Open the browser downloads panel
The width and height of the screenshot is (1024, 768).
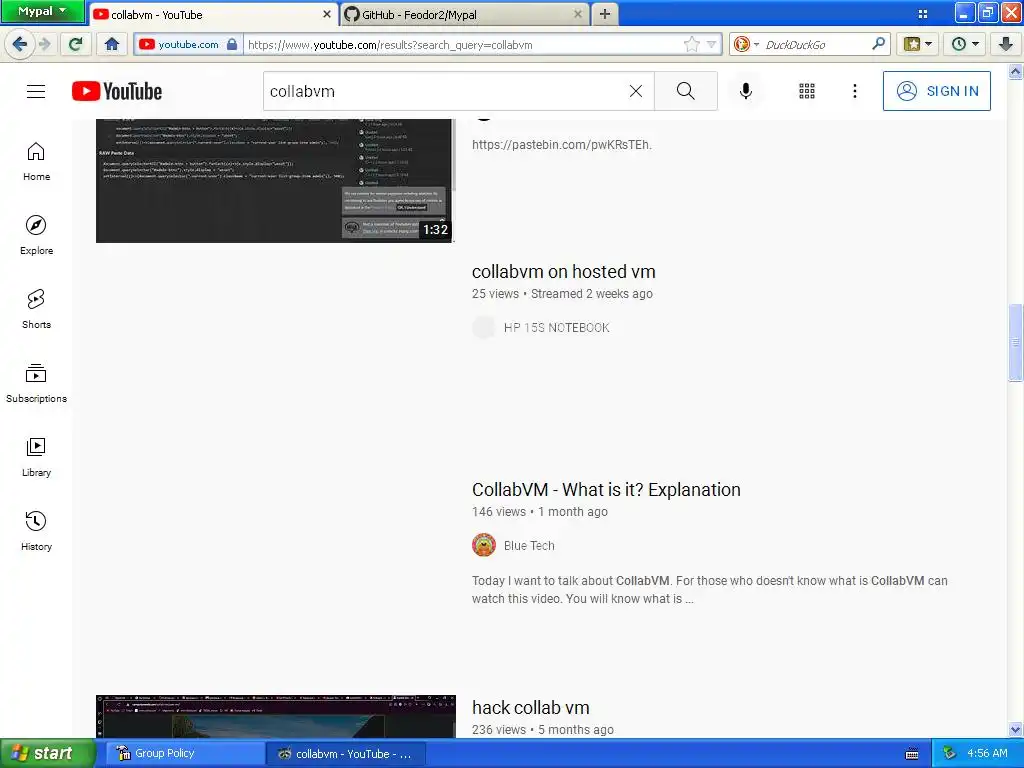pyautogui.click(x=1006, y=44)
